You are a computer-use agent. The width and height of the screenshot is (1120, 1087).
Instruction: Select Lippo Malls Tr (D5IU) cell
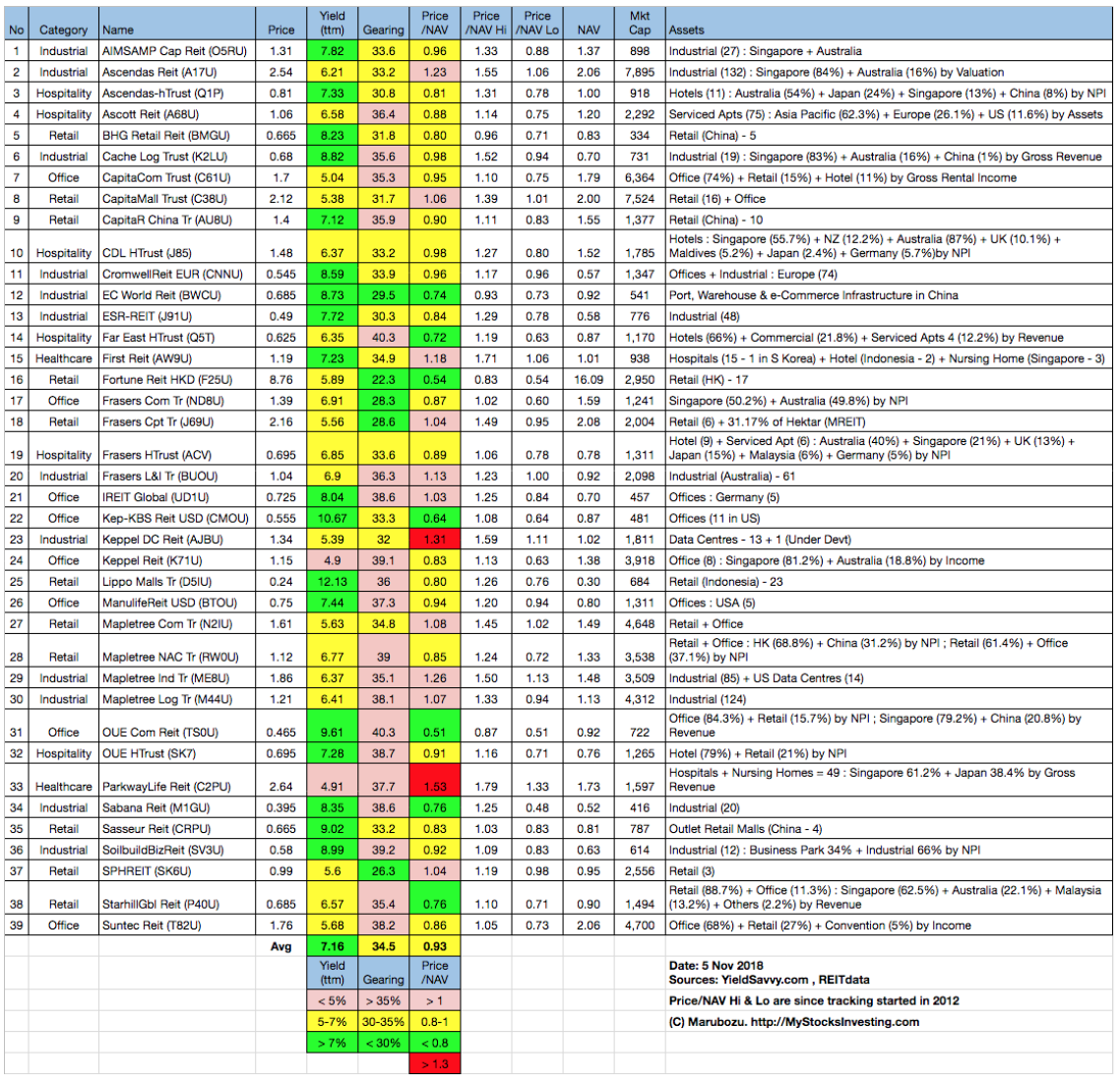[x=177, y=582]
